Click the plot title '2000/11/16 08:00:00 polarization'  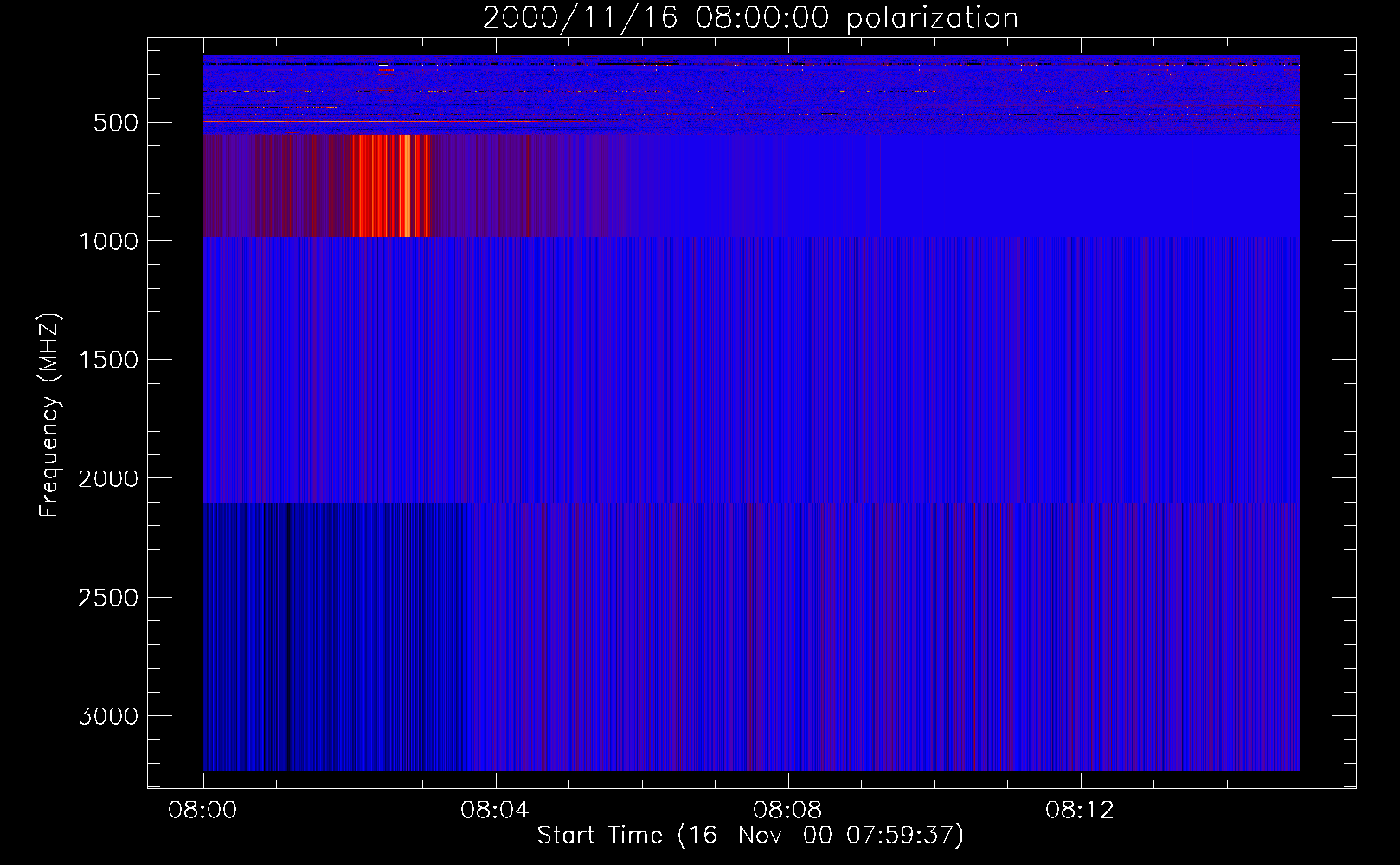[750, 17]
